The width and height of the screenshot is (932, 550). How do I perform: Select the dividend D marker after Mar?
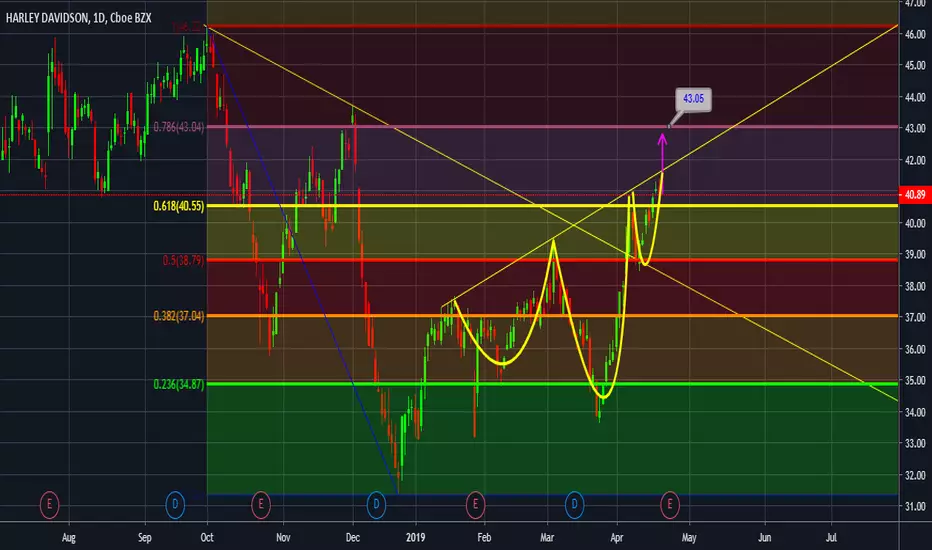pyautogui.click(x=574, y=505)
